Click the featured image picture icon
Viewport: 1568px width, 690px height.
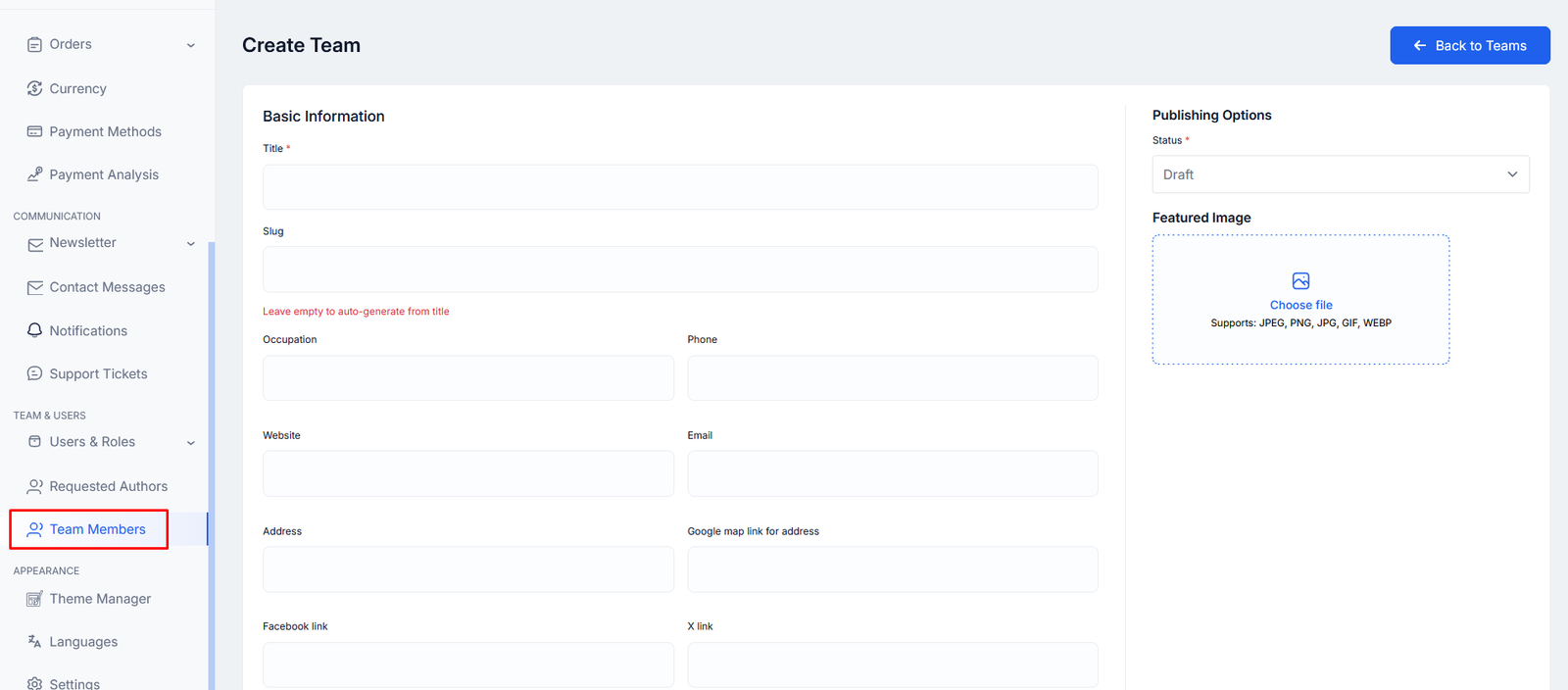click(1300, 281)
